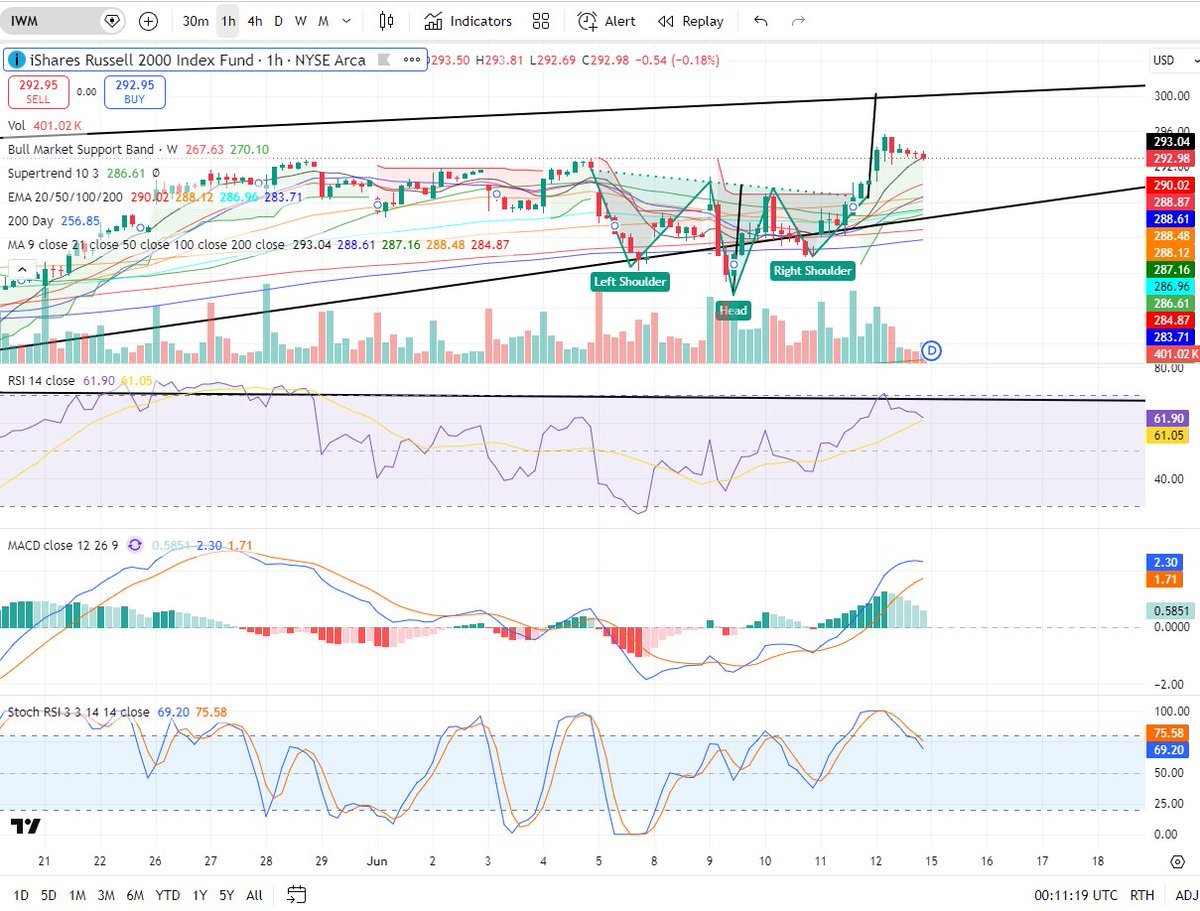
Task: Set range to 1Y
Action: 199,894
